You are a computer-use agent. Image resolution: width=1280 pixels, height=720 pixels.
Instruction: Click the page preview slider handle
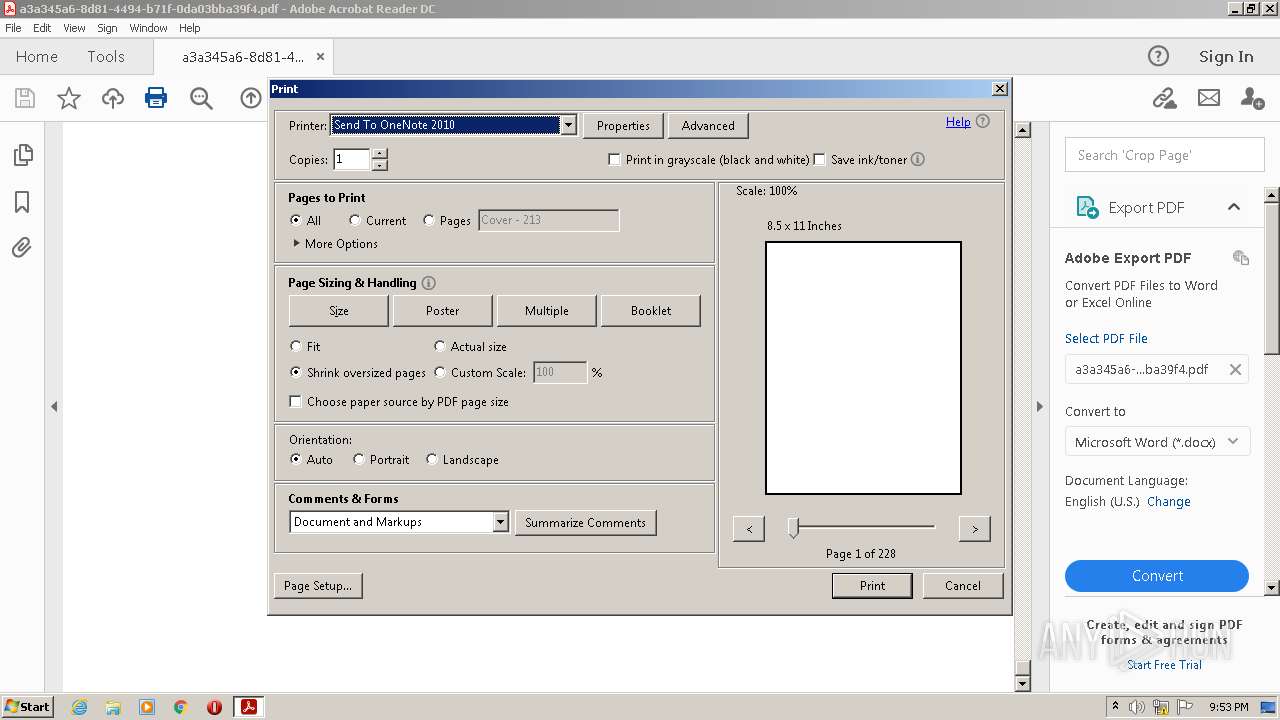pos(793,527)
